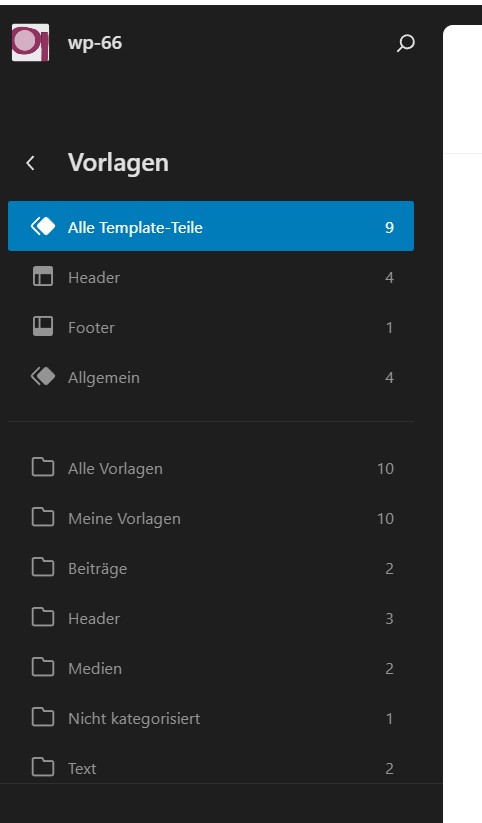Show Allgemein template parts
The width and height of the screenshot is (482, 823).
(211, 377)
